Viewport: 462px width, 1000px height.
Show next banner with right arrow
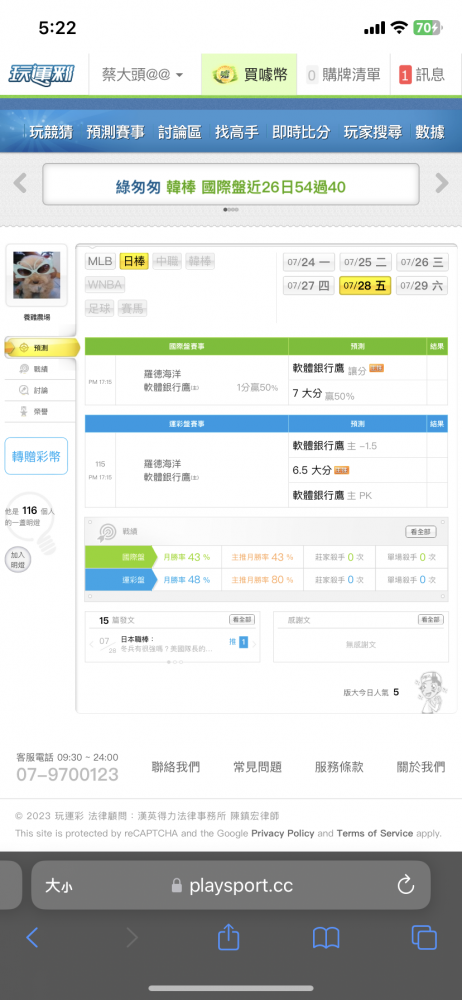pyautogui.click(x=442, y=184)
